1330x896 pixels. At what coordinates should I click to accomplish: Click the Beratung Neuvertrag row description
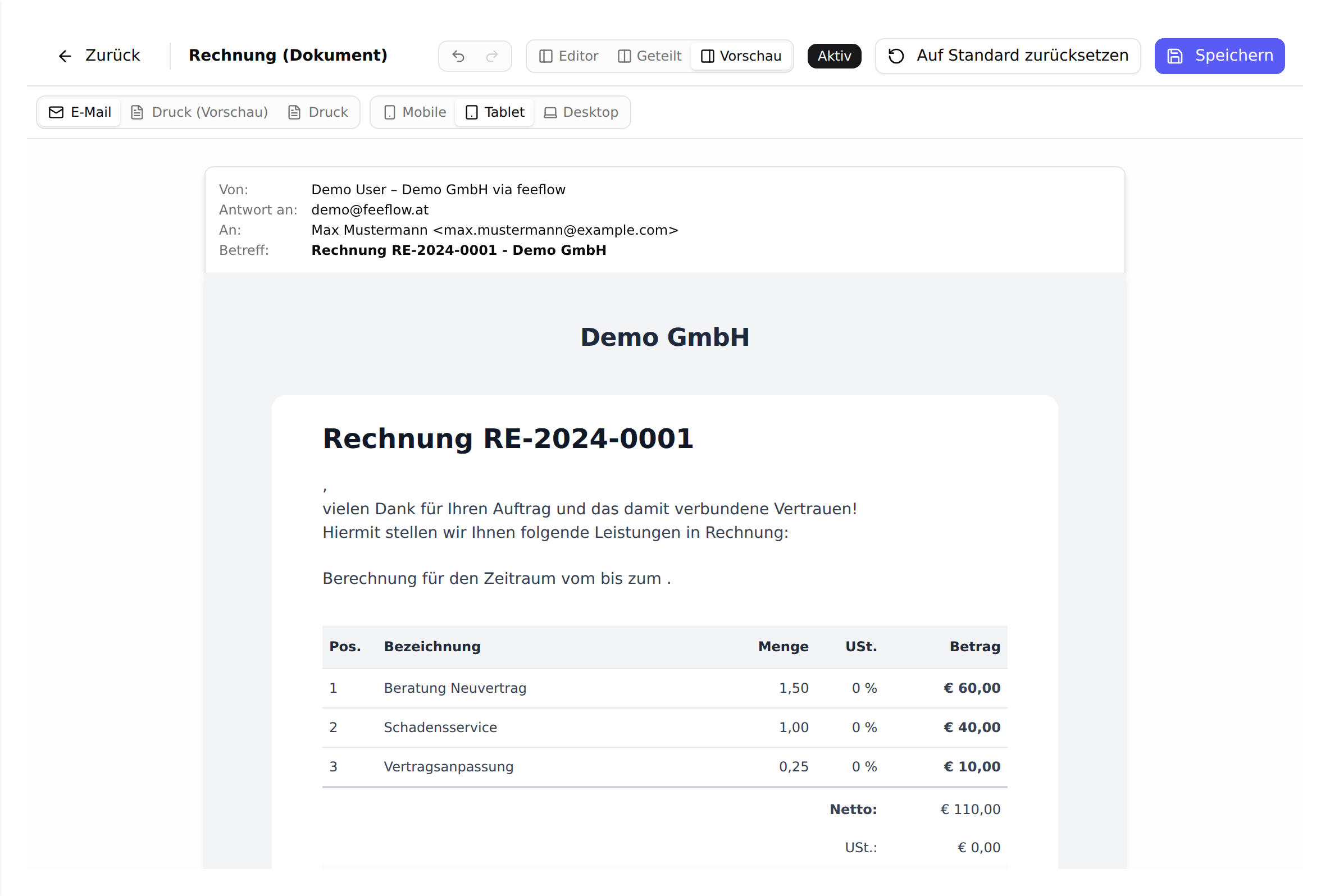pyautogui.click(x=455, y=688)
